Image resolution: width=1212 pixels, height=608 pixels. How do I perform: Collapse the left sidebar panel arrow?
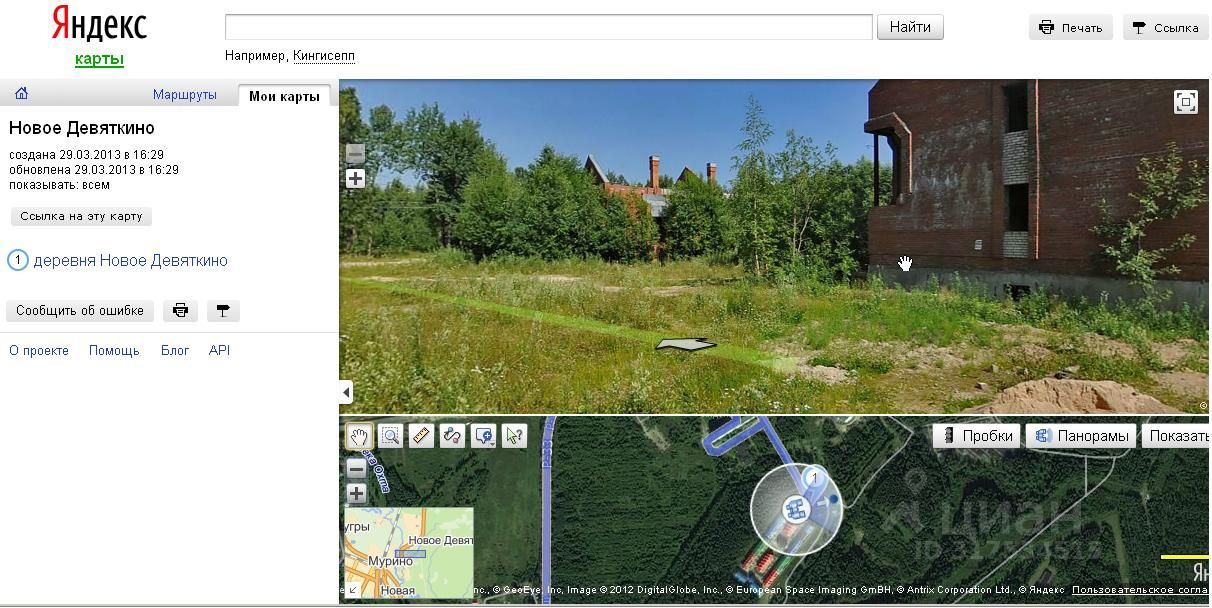tap(346, 392)
